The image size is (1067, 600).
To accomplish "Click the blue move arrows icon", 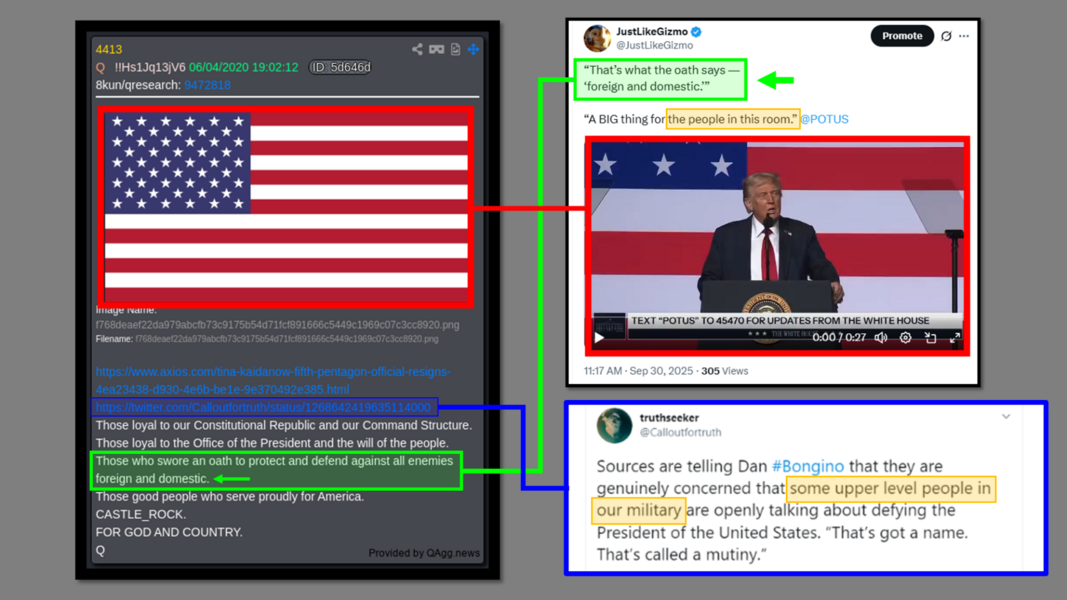I will point(474,49).
